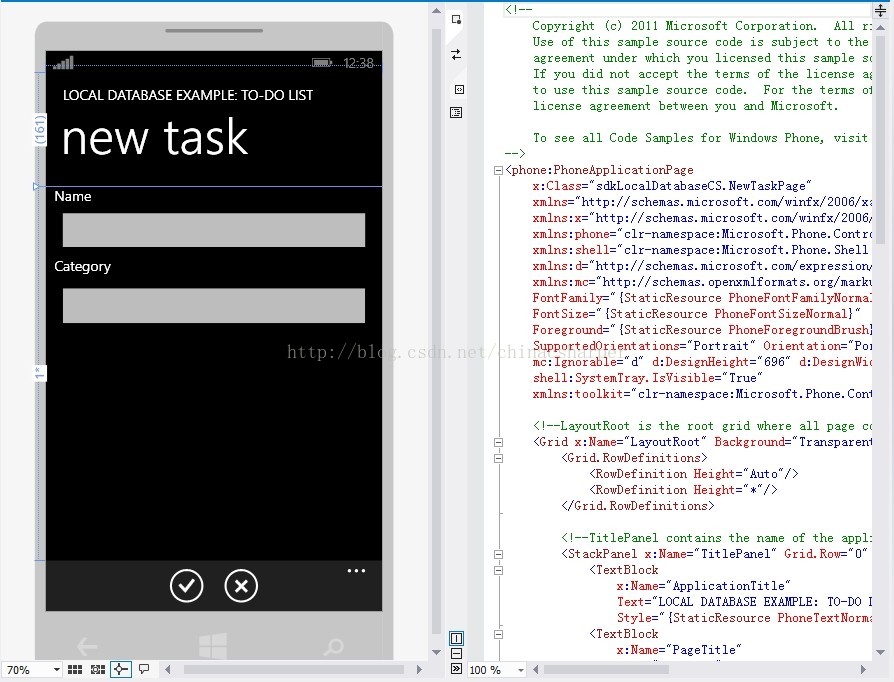Click the xmlns:toolkit namespace line
This screenshot has height=682, width=894.
[702, 394]
